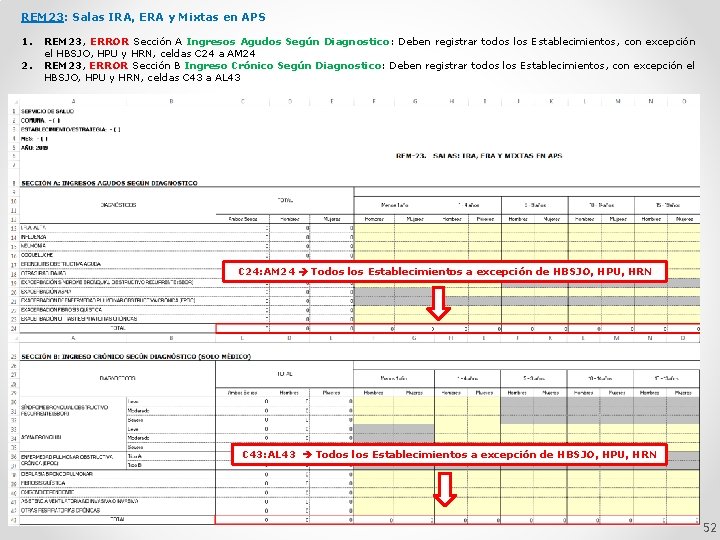Select the 'INFLUENZA' diagnosis cell
The width and height of the screenshot is (720, 540).
pos(34,237)
